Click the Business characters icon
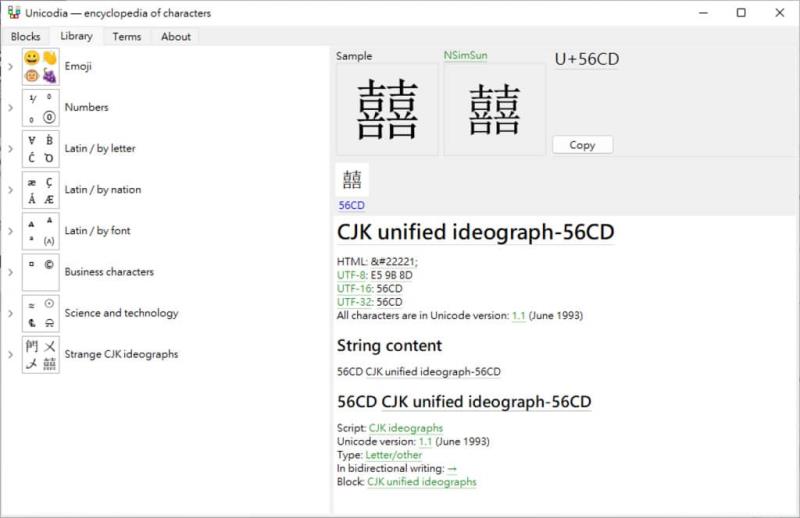Image resolution: width=800 pixels, height=518 pixels. coord(41,273)
